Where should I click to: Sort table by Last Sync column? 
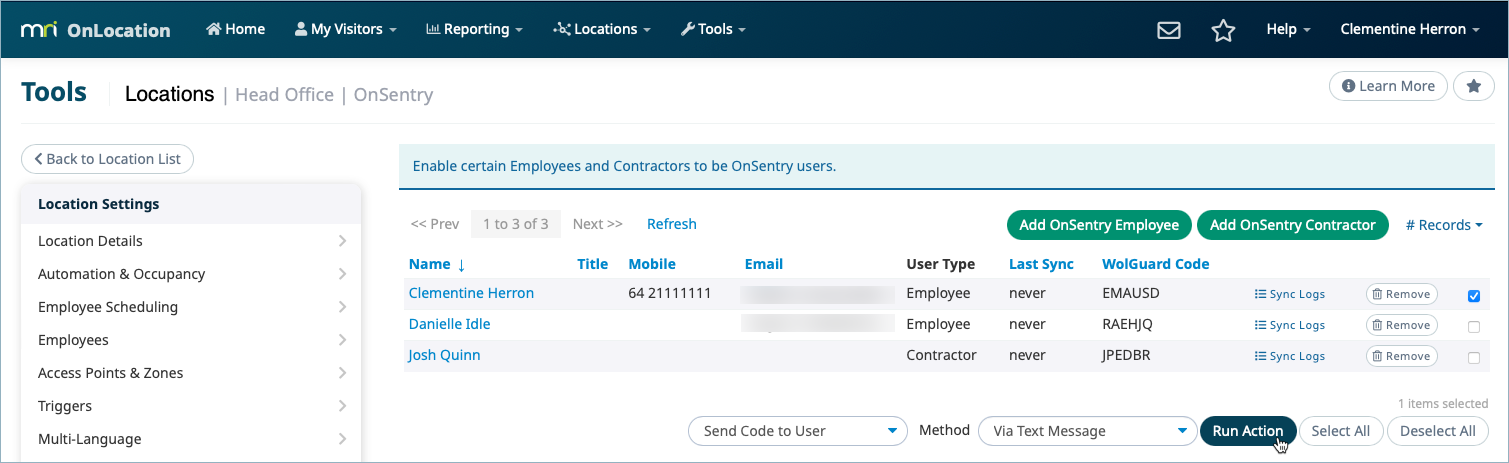pyautogui.click(x=1042, y=264)
